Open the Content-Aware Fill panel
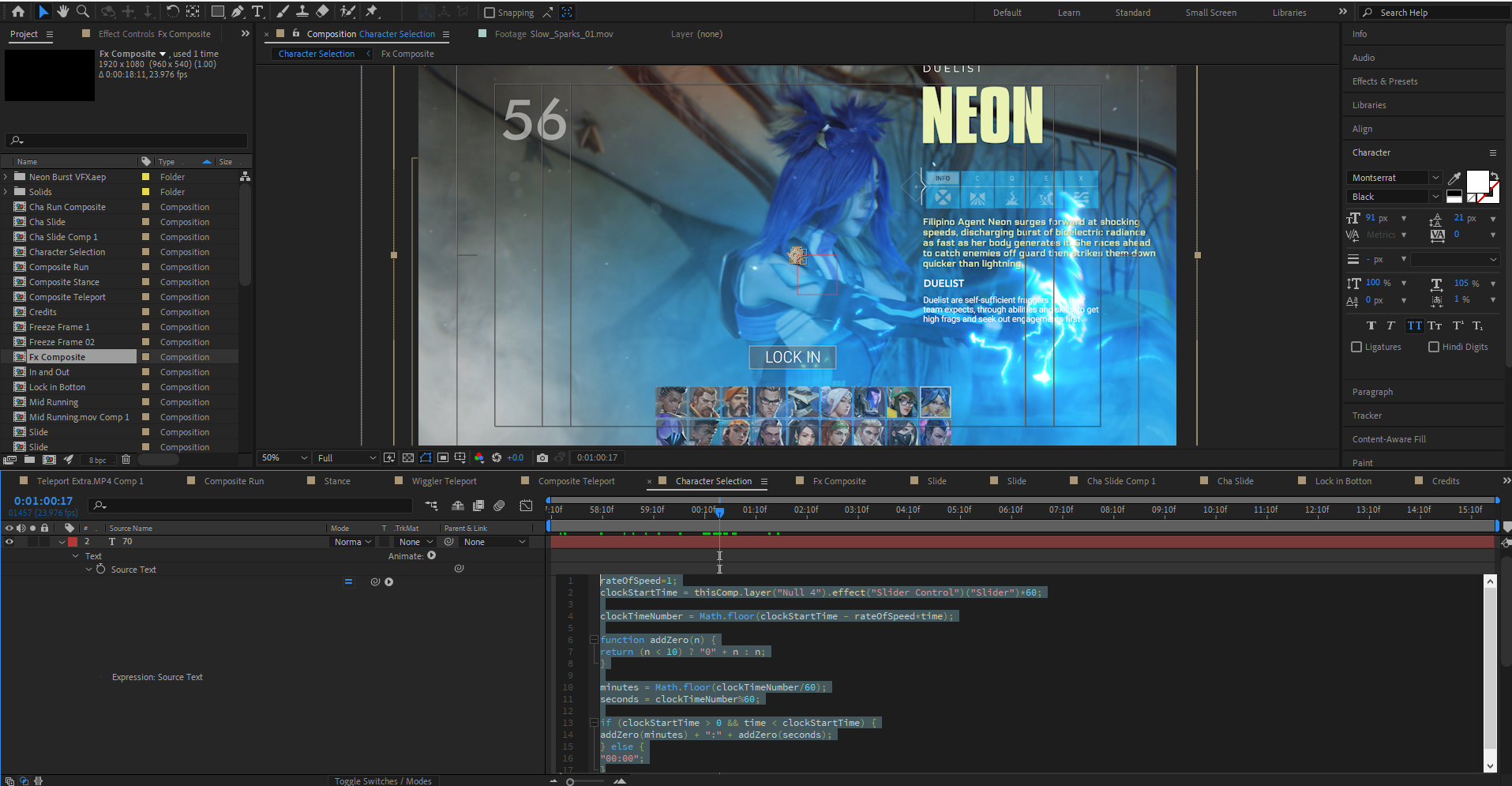Image resolution: width=1512 pixels, height=786 pixels. click(1389, 439)
